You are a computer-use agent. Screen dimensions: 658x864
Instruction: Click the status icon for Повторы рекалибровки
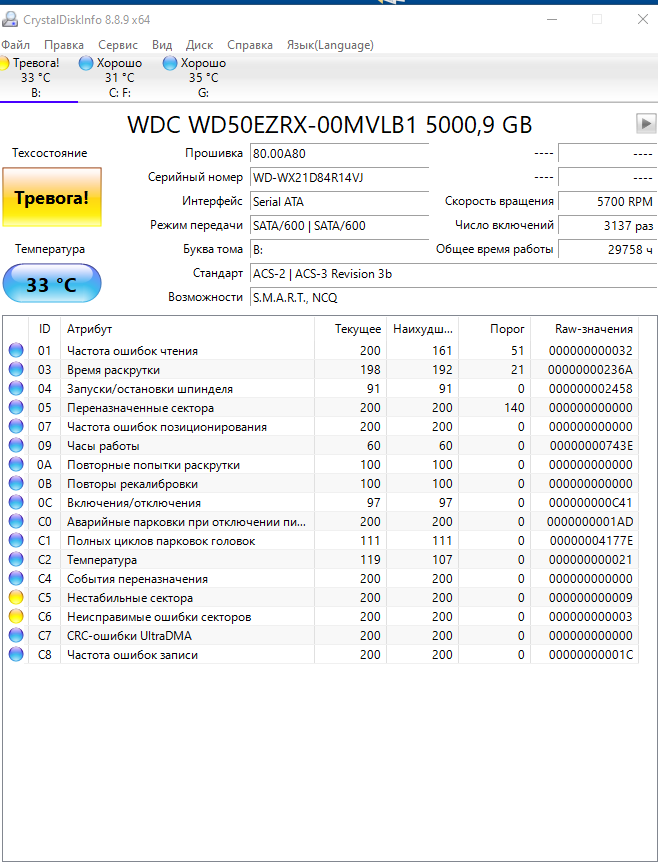(x=16, y=484)
